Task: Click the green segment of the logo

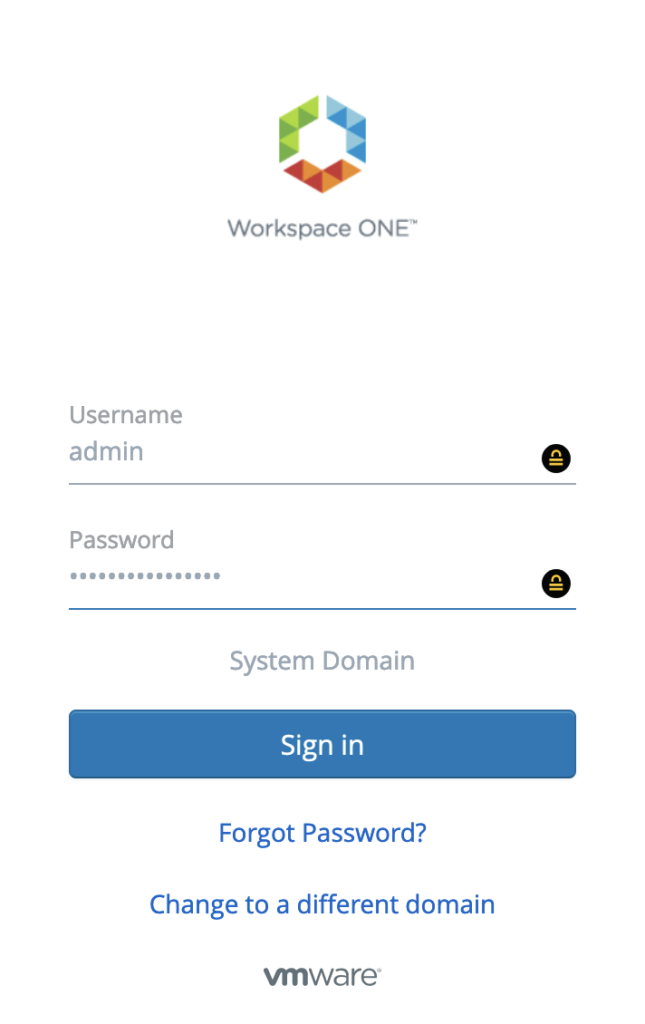Action: click(297, 126)
